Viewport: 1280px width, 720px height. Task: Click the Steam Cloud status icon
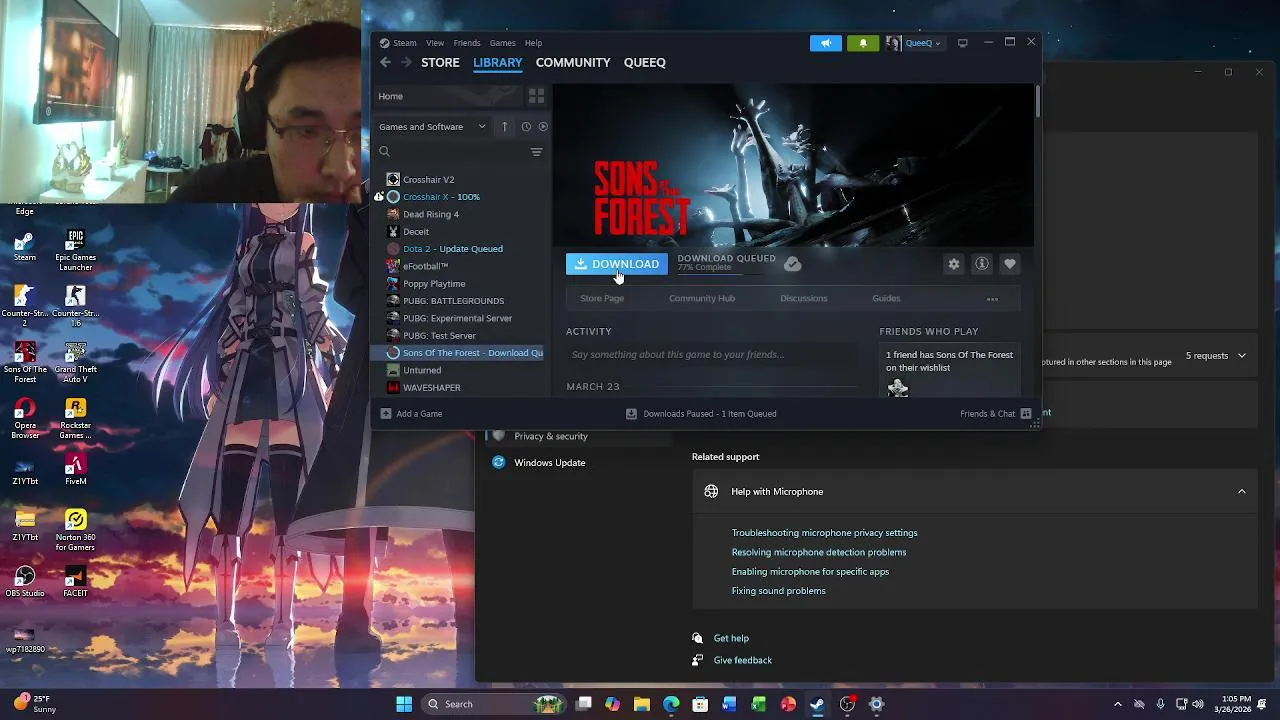coord(792,264)
